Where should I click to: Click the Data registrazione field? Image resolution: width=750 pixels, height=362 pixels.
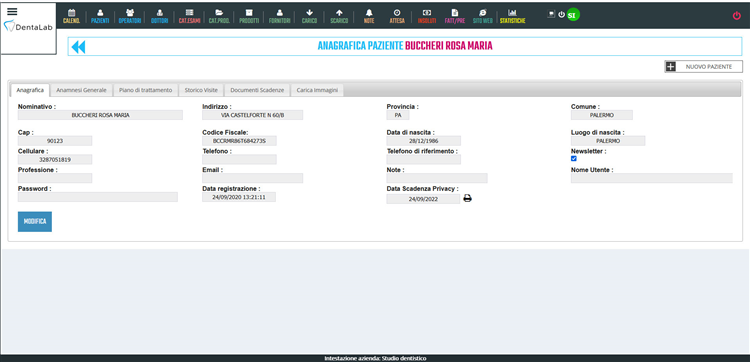click(x=239, y=197)
